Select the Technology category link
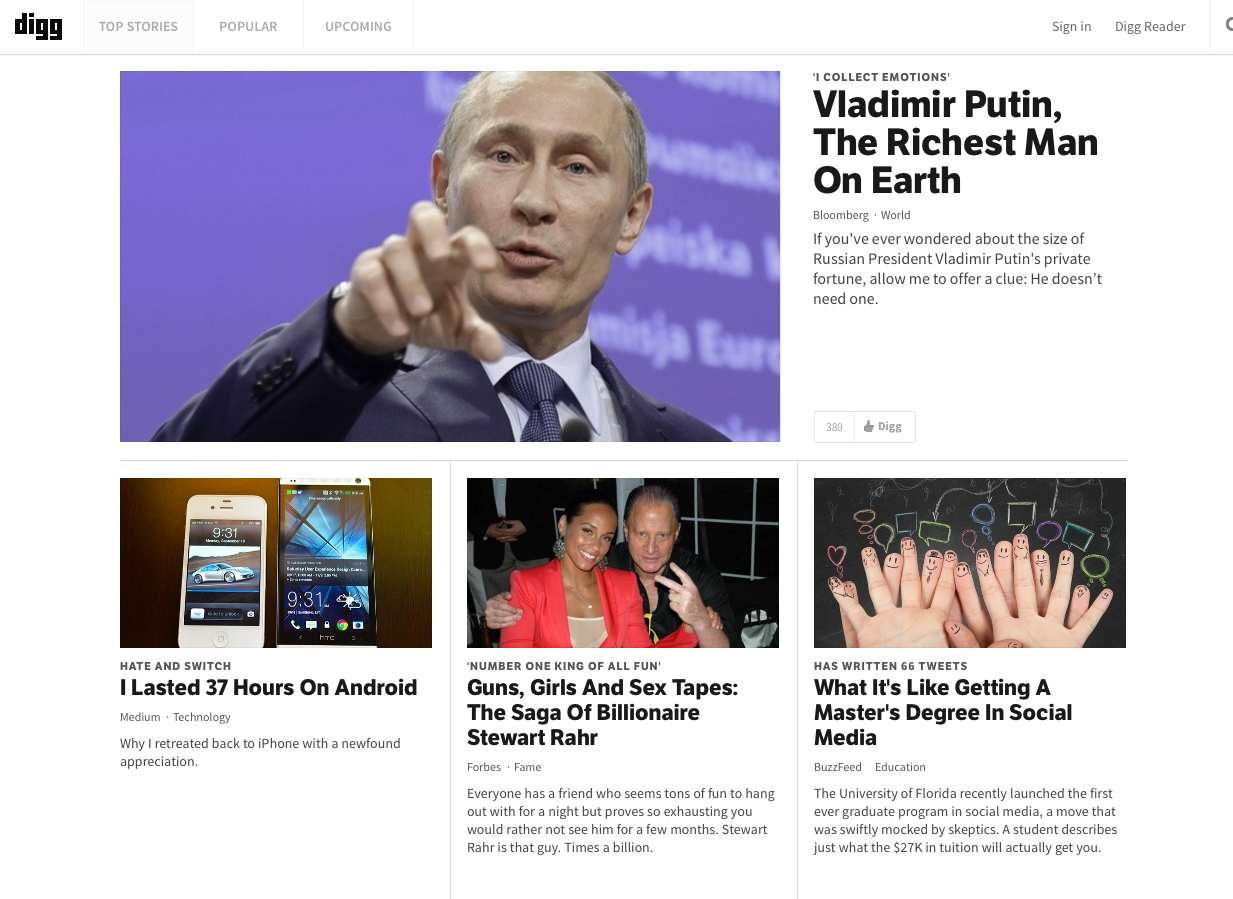 [x=202, y=717]
